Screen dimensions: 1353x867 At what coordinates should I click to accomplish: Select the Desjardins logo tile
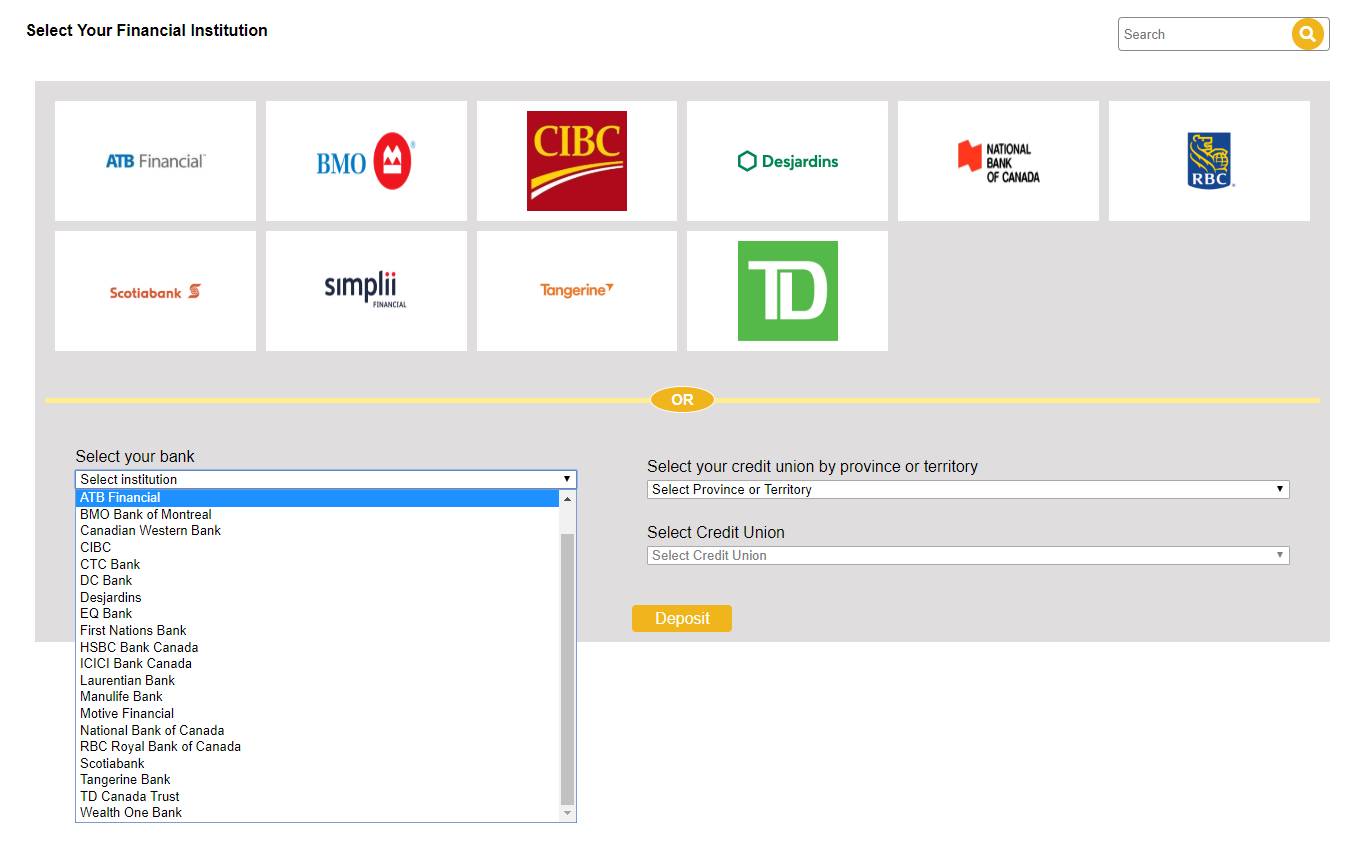(x=787, y=161)
